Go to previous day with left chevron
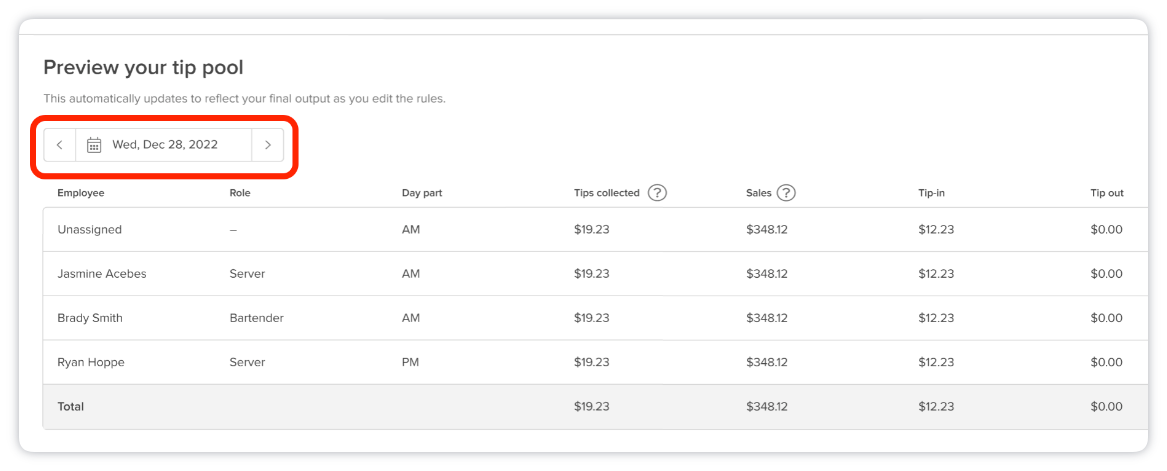The width and height of the screenshot is (1167, 471). click(x=60, y=145)
